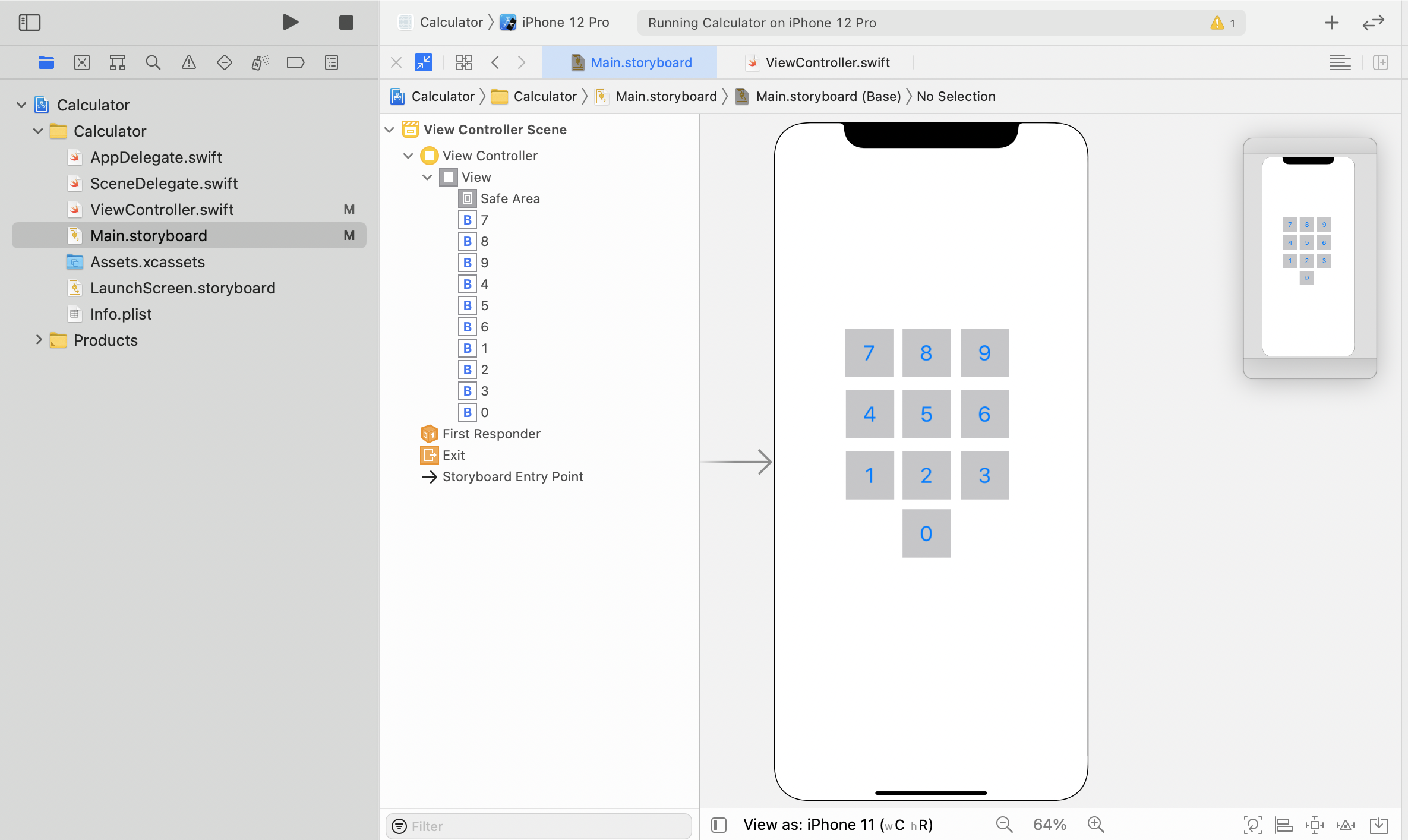Click the Add Library plus icon

pos(1331,23)
